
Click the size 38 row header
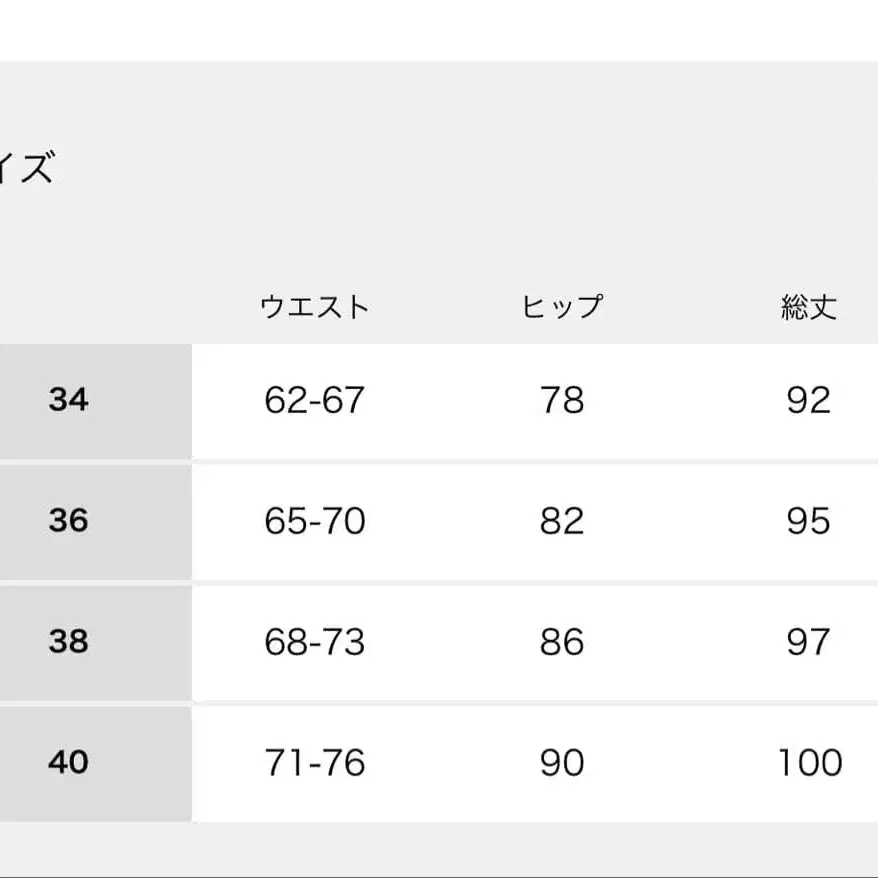[x=68, y=642]
